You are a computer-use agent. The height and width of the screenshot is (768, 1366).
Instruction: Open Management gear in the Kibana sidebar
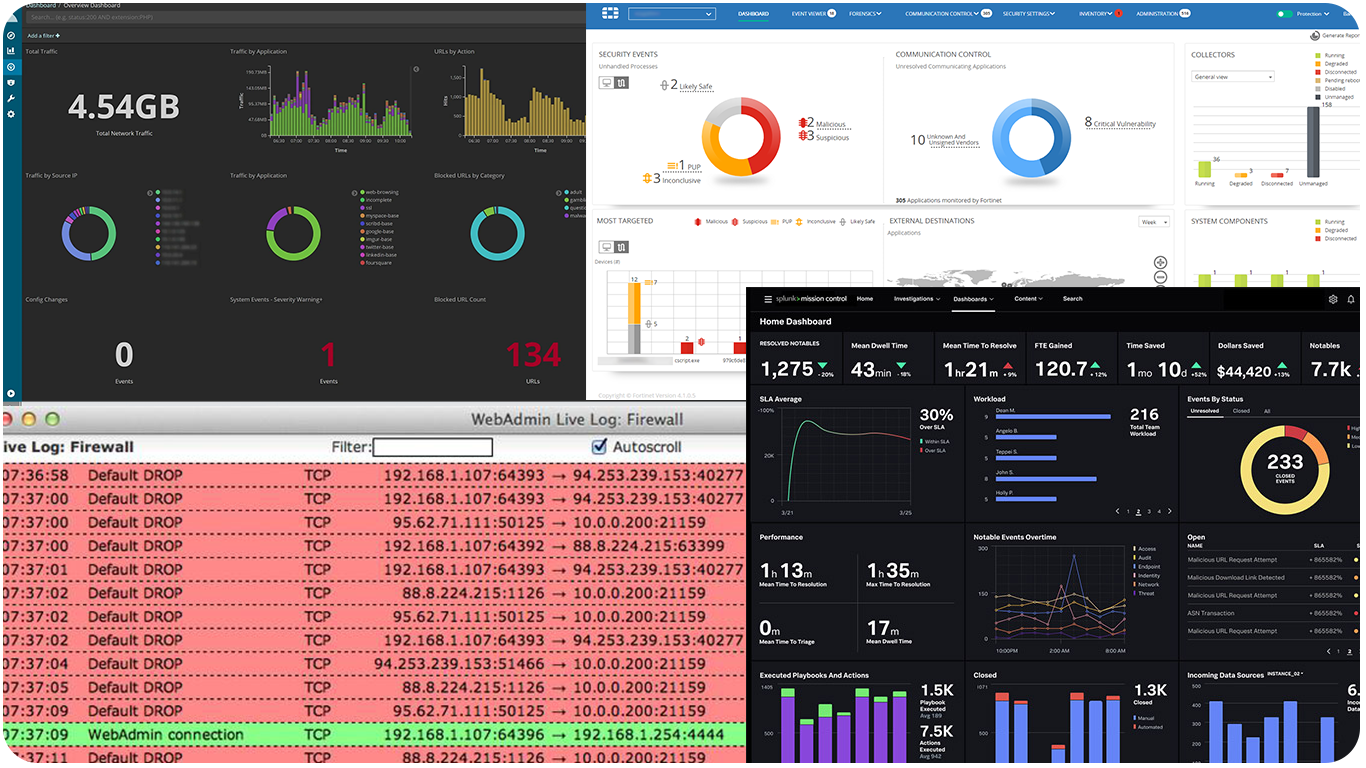(x=11, y=114)
